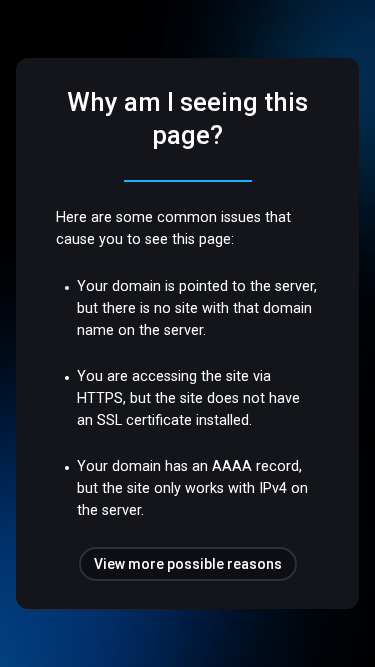Click the blue divider line under the heading
This screenshot has width=375, height=667.
pyautogui.click(x=188, y=181)
